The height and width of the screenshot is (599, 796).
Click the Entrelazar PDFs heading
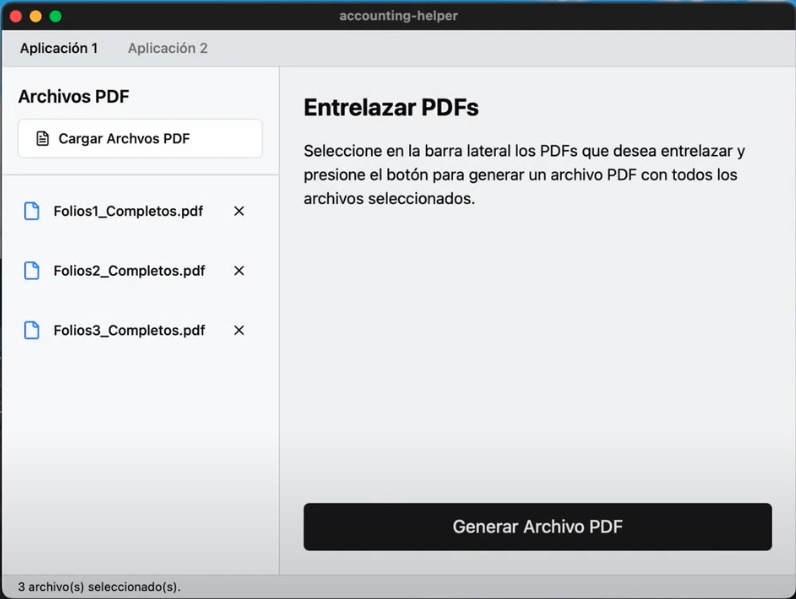391,107
